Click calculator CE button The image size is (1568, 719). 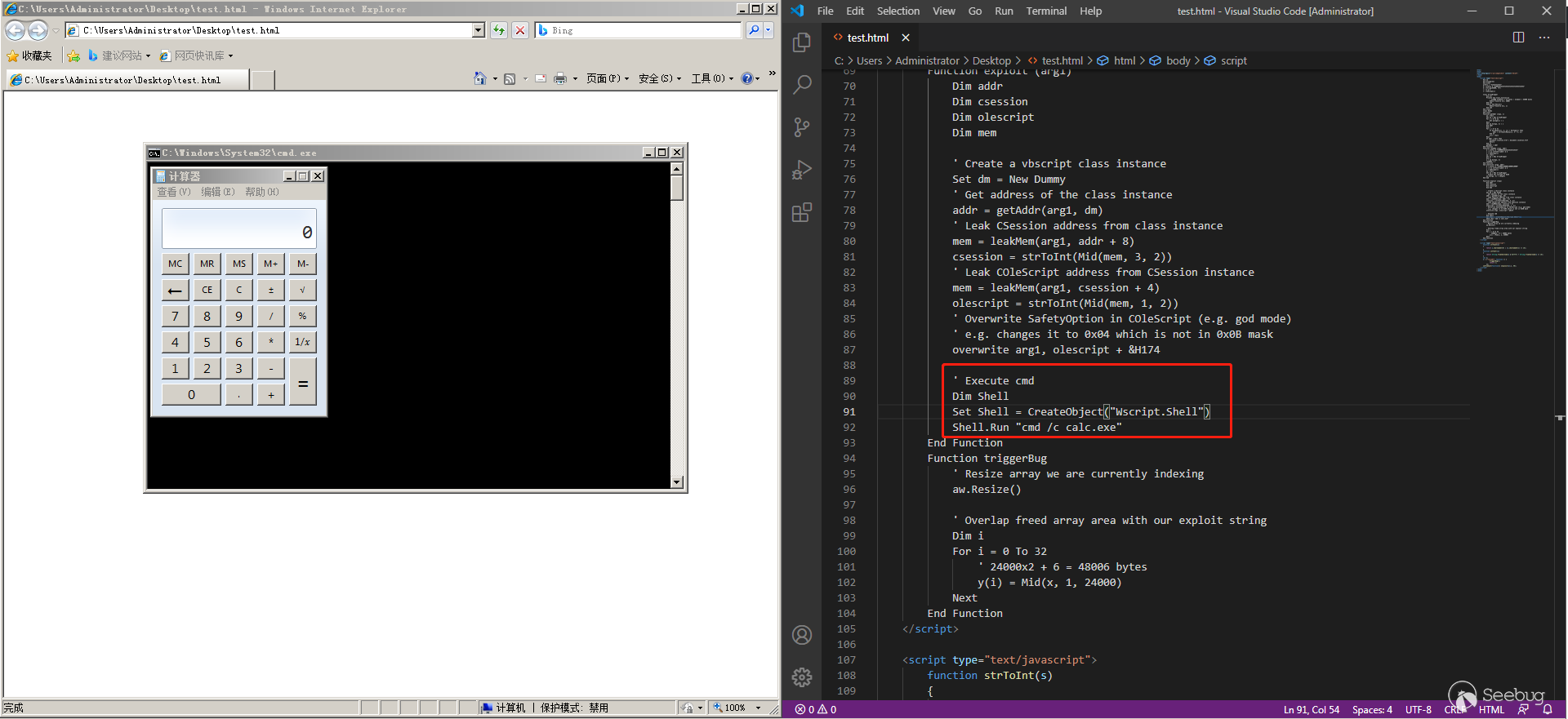(x=207, y=290)
